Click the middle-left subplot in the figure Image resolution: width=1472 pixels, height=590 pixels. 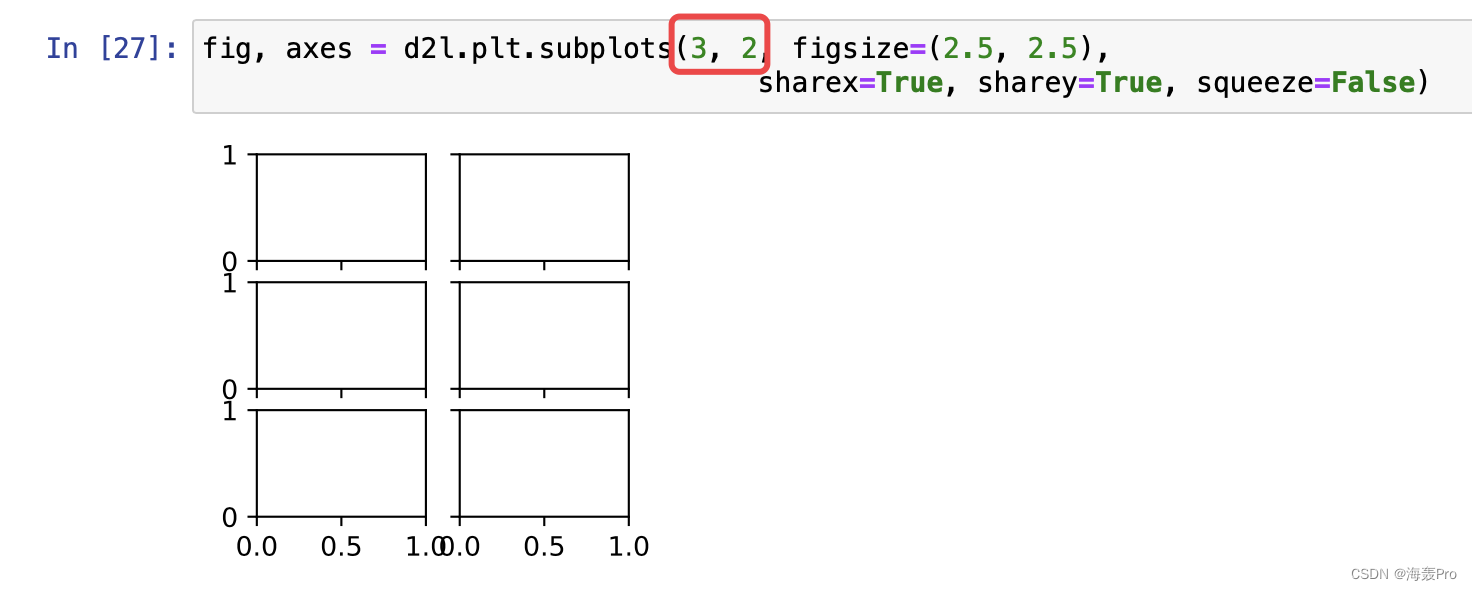(341, 335)
